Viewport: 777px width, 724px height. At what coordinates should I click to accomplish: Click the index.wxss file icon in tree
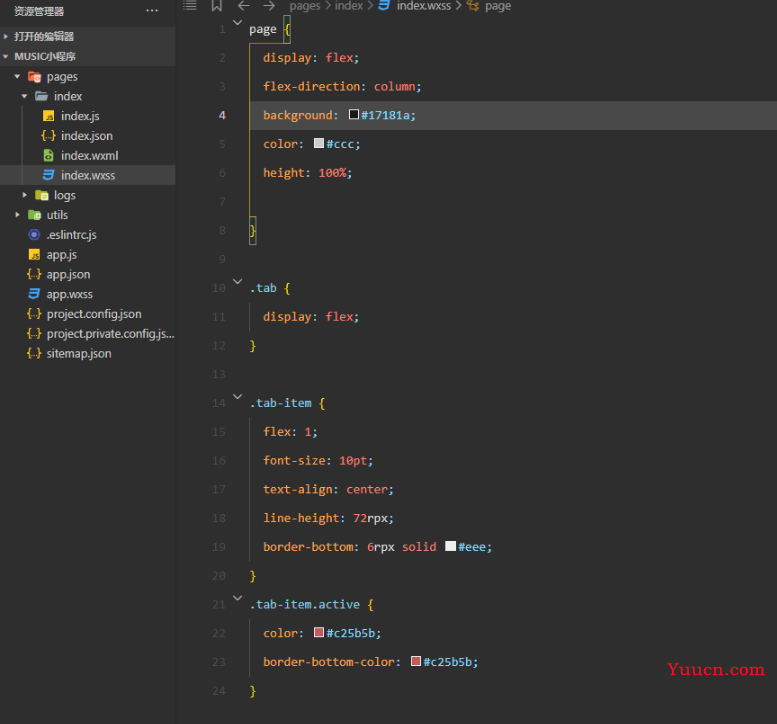coord(49,175)
